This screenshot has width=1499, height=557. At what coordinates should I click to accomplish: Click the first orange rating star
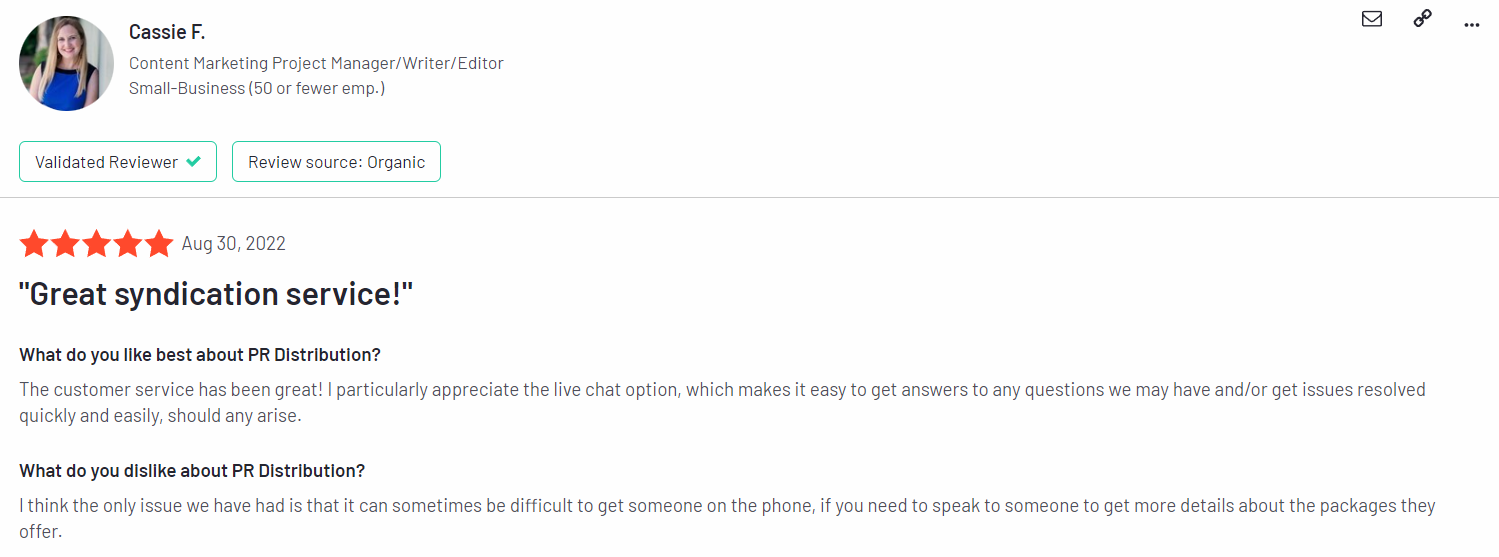[x=34, y=243]
